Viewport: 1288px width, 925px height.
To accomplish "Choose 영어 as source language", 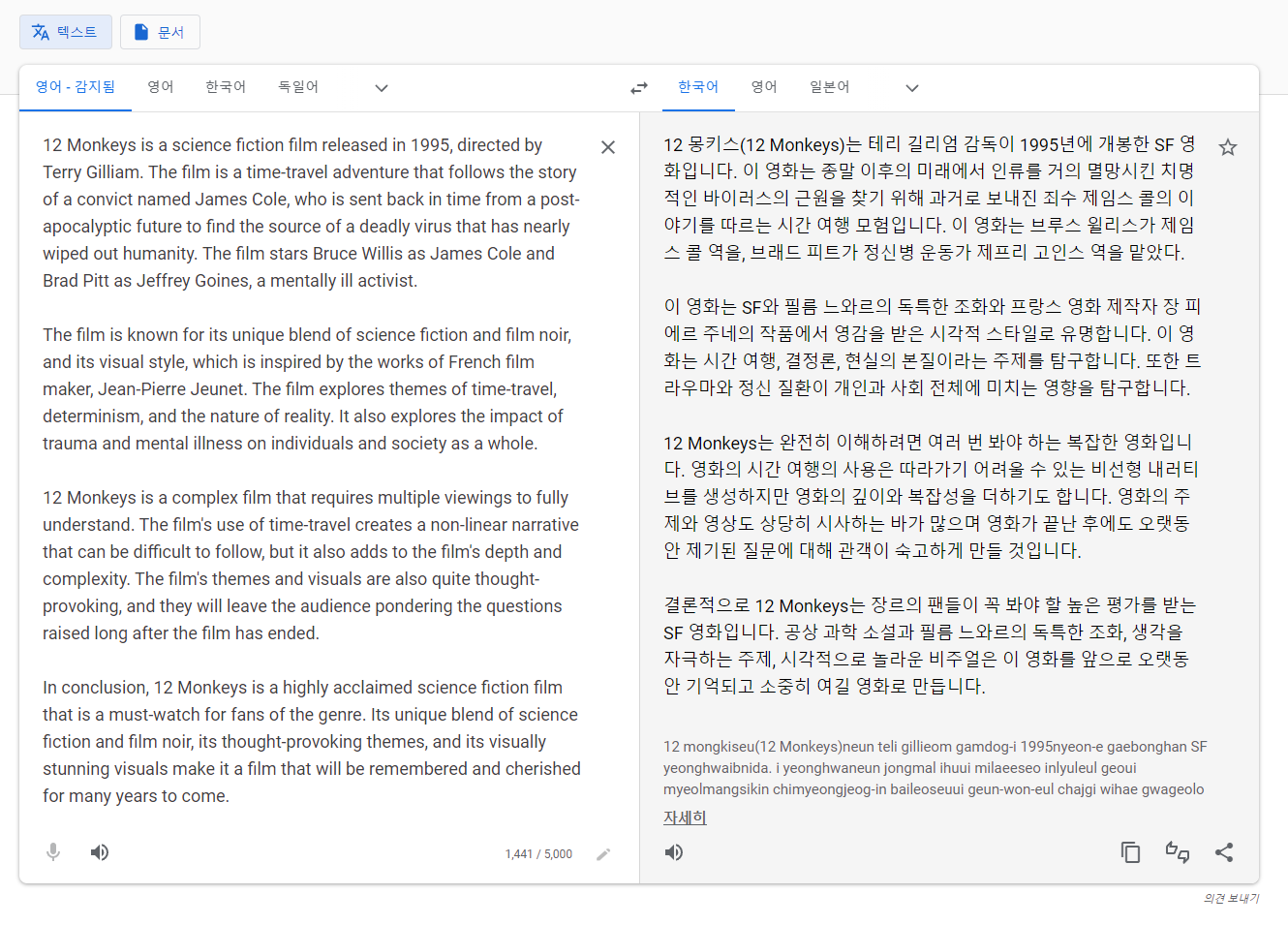I will click(161, 87).
